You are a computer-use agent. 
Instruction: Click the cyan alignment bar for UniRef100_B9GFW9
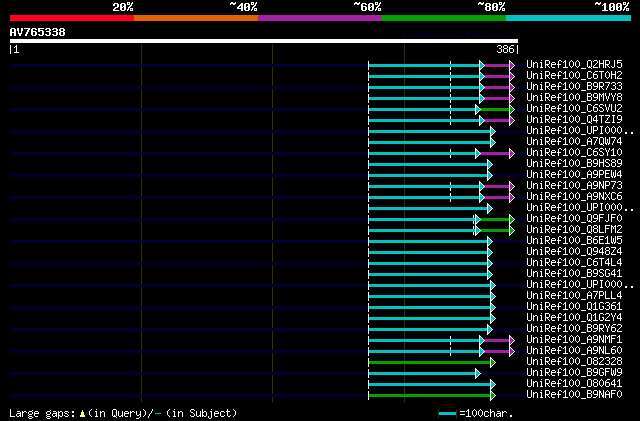click(422, 374)
